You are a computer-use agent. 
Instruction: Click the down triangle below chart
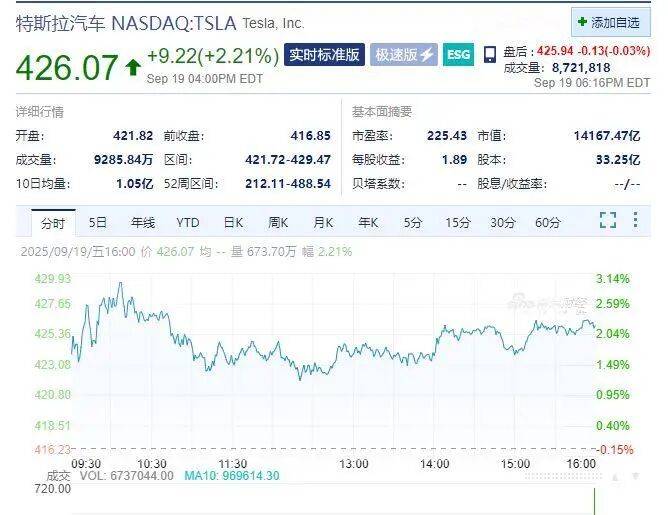point(635,477)
